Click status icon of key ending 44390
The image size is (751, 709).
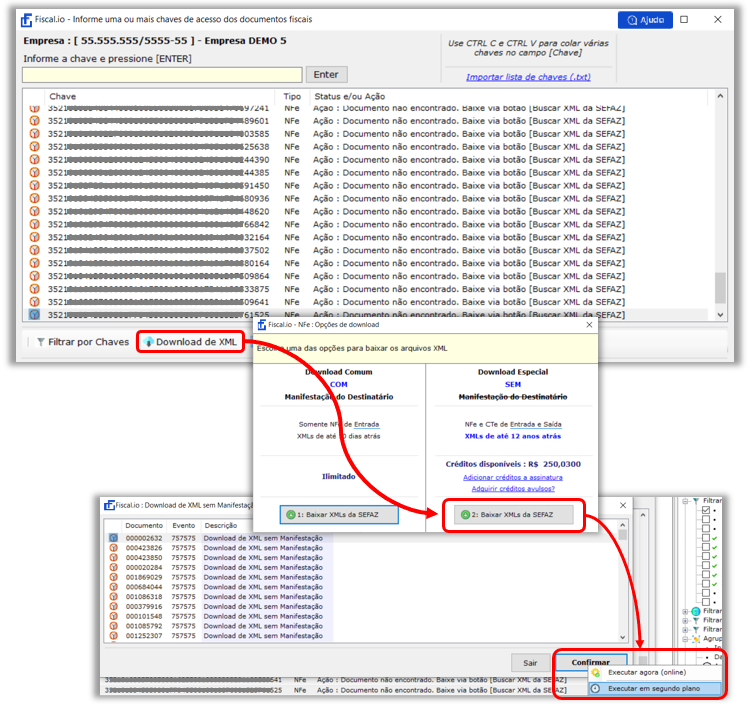[x=34, y=160]
